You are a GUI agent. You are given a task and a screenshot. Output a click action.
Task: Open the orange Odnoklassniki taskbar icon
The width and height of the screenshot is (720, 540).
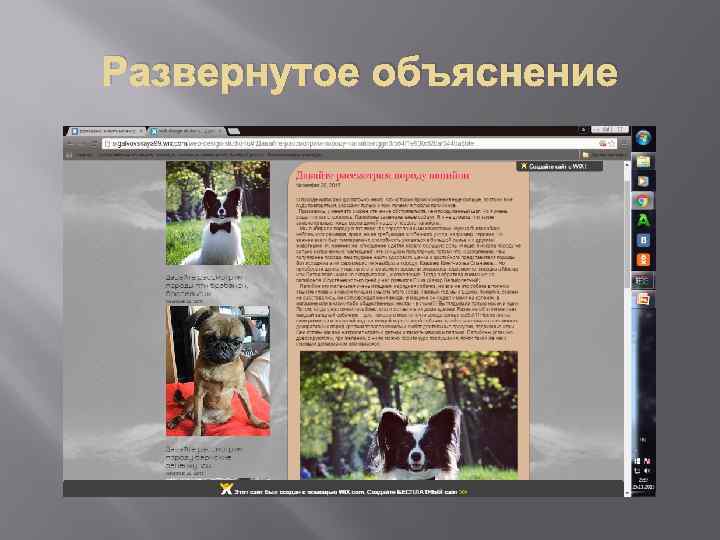click(x=643, y=260)
